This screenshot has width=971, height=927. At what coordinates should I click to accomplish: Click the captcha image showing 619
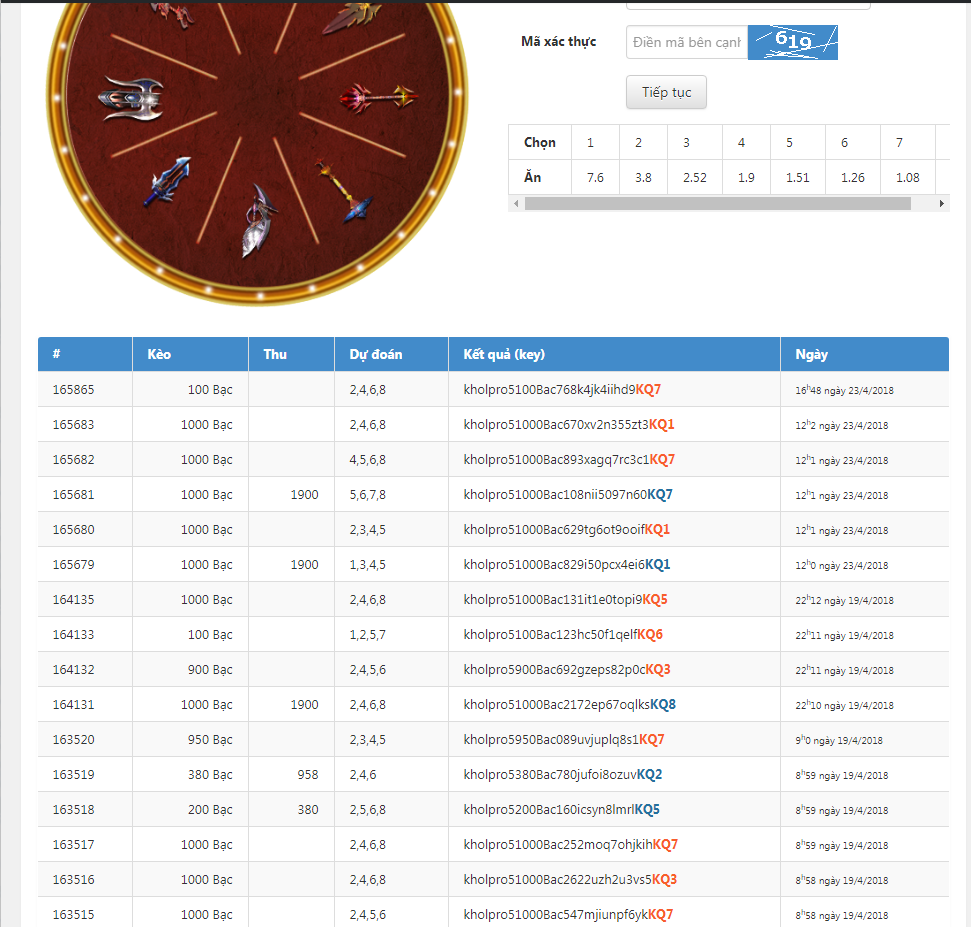click(x=792, y=42)
